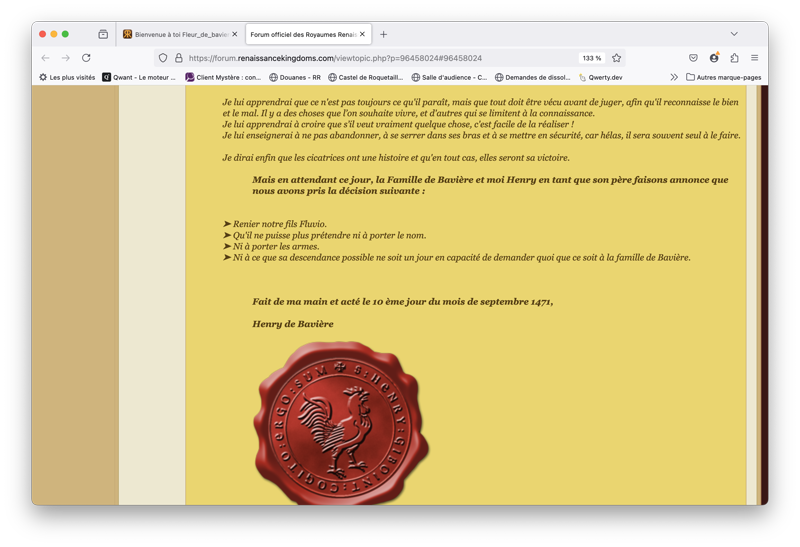The height and width of the screenshot is (547, 800).
Task: Open Salle d'audience bookmark
Action: tap(449, 78)
